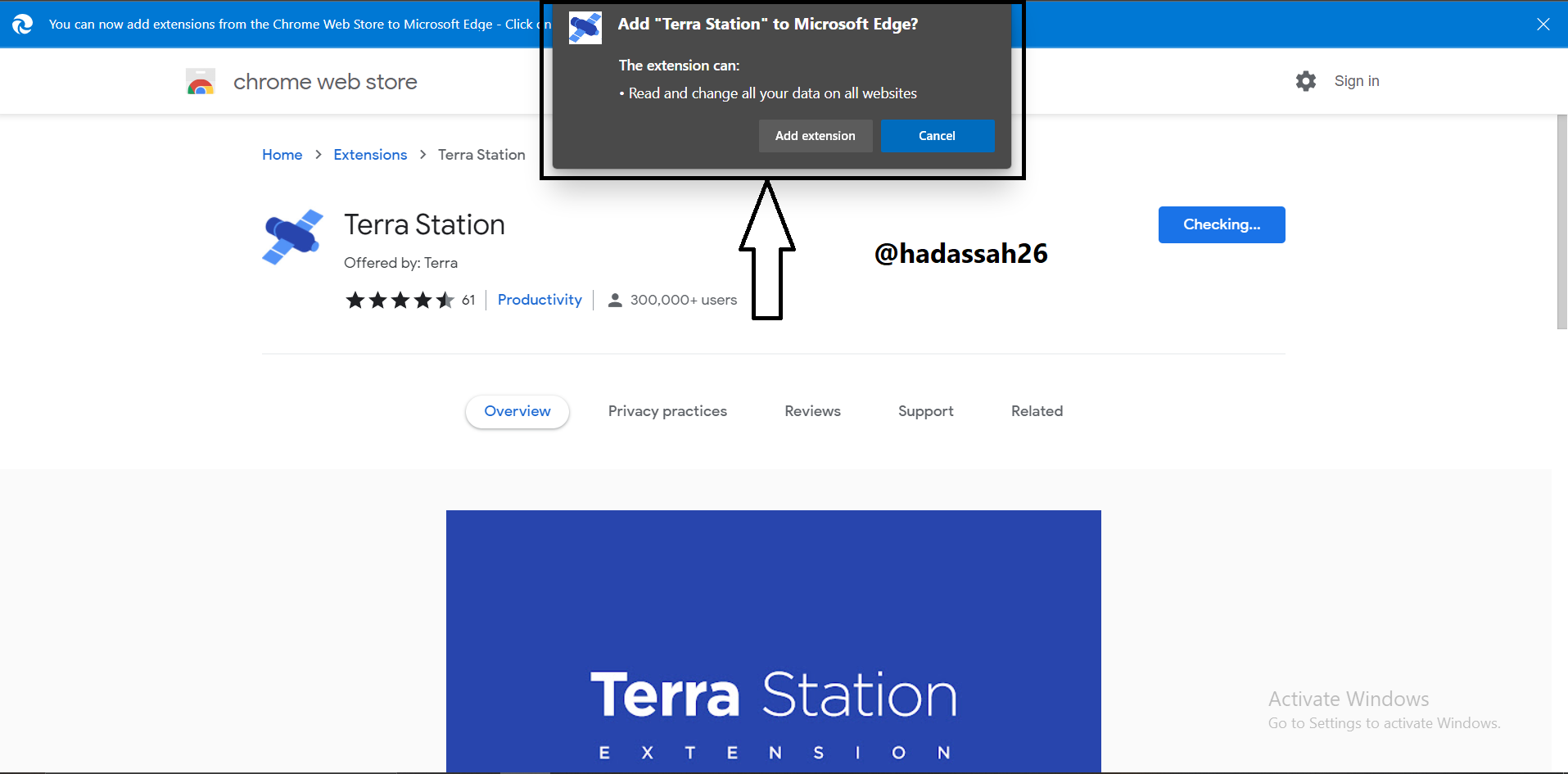This screenshot has height=774, width=1568.
Task: Select the Overview tab
Action: click(517, 411)
